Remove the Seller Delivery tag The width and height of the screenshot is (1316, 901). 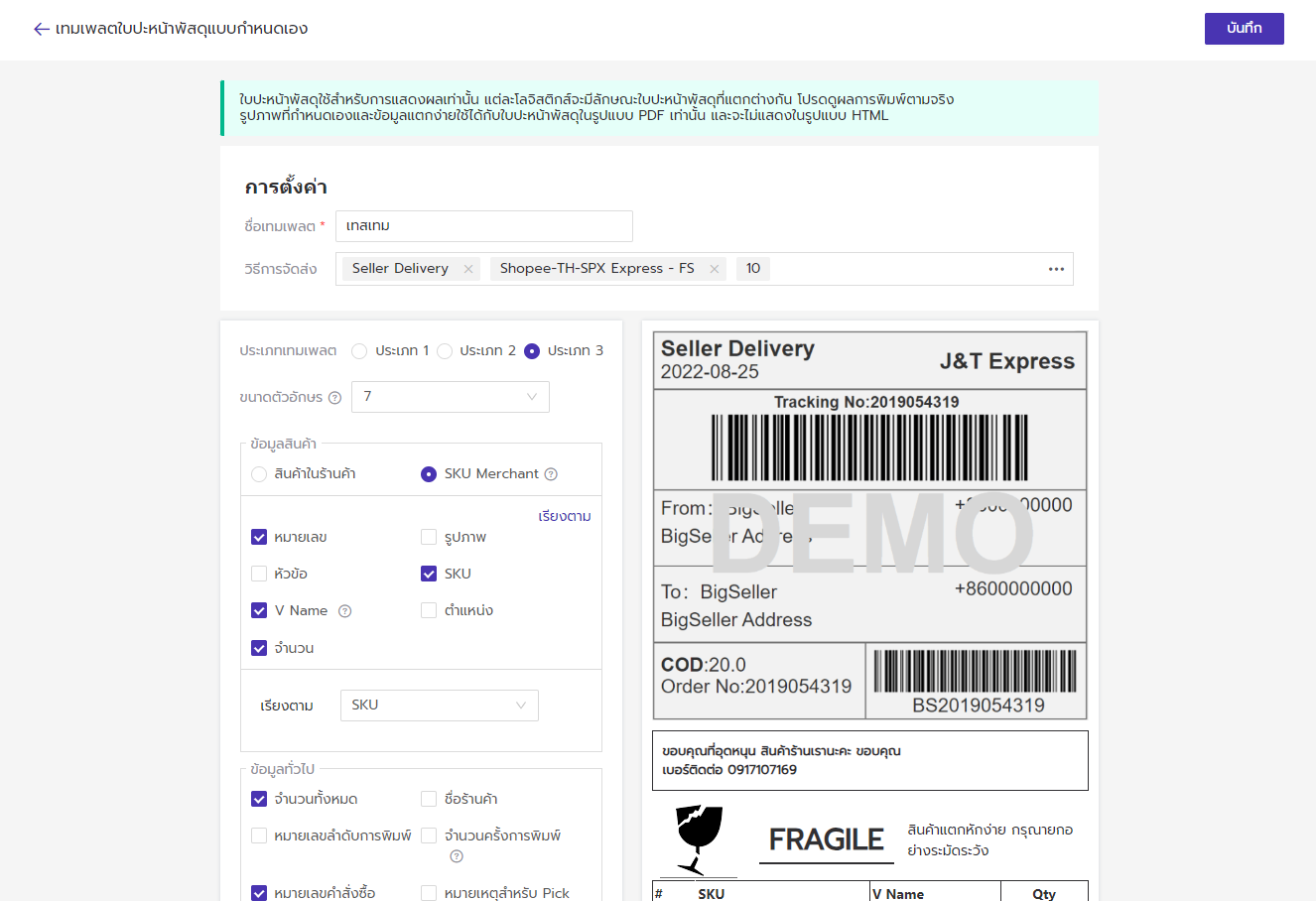[x=468, y=269]
